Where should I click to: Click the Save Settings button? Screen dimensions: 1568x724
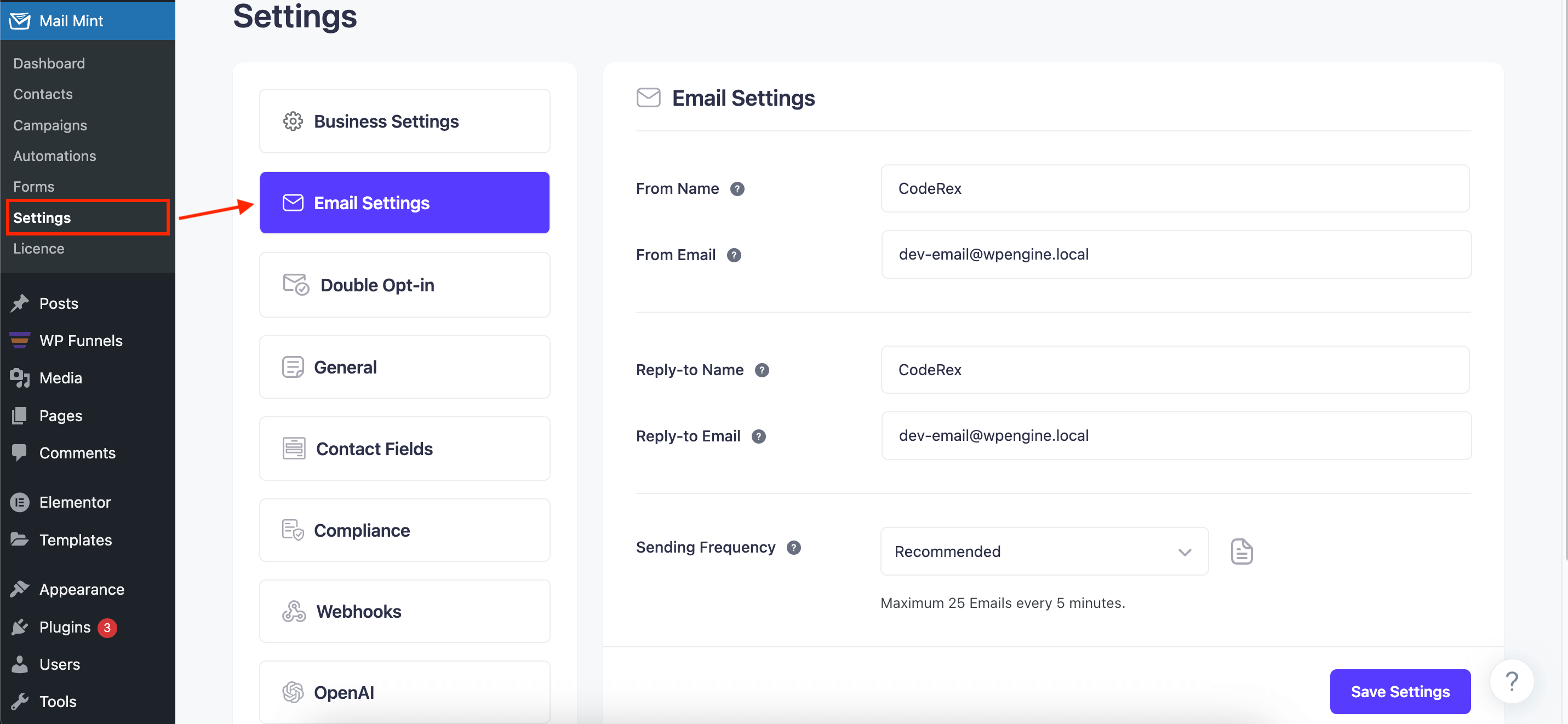1400,692
